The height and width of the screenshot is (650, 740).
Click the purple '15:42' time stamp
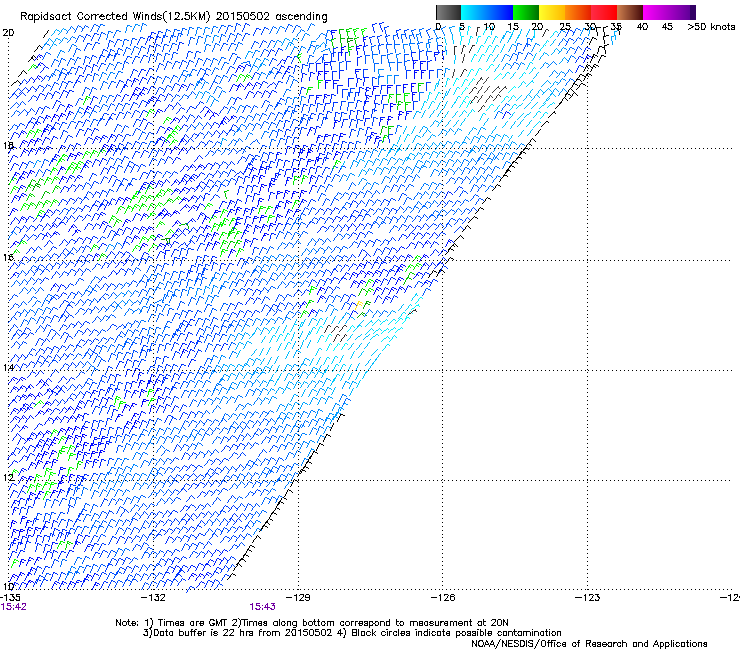[x=14, y=607]
